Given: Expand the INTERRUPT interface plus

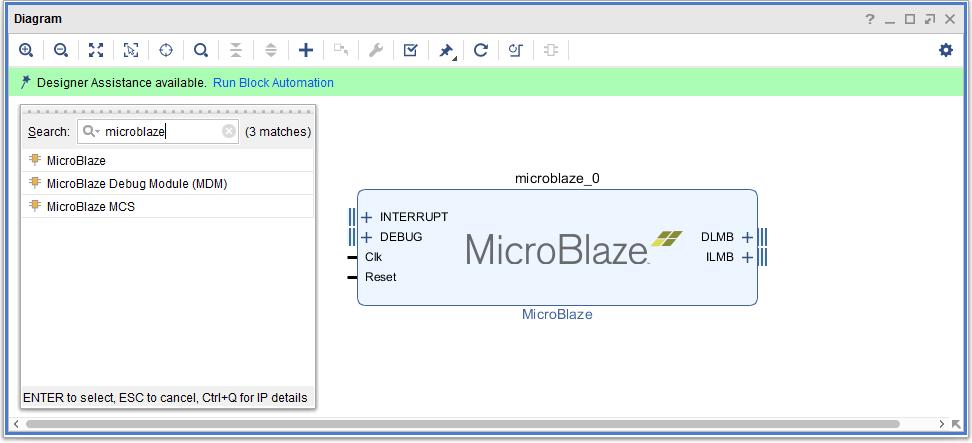Looking at the screenshot, I should tap(366, 217).
